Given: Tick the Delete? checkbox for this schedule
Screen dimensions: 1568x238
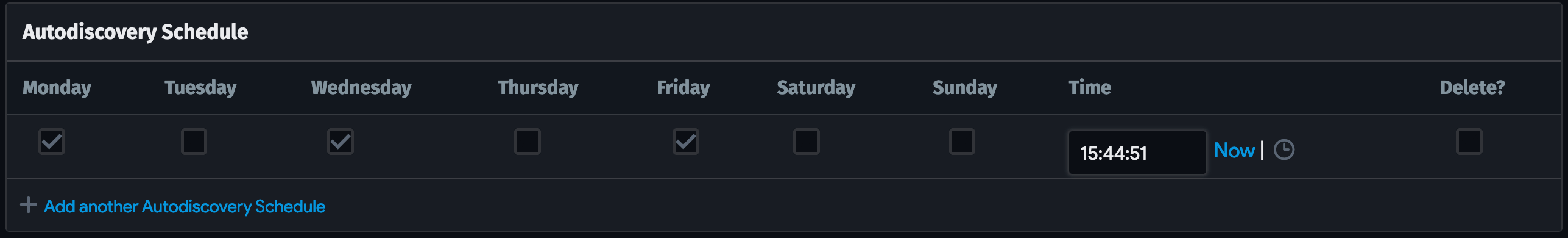Looking at the screenshot, I should (x=1469, y=142).
